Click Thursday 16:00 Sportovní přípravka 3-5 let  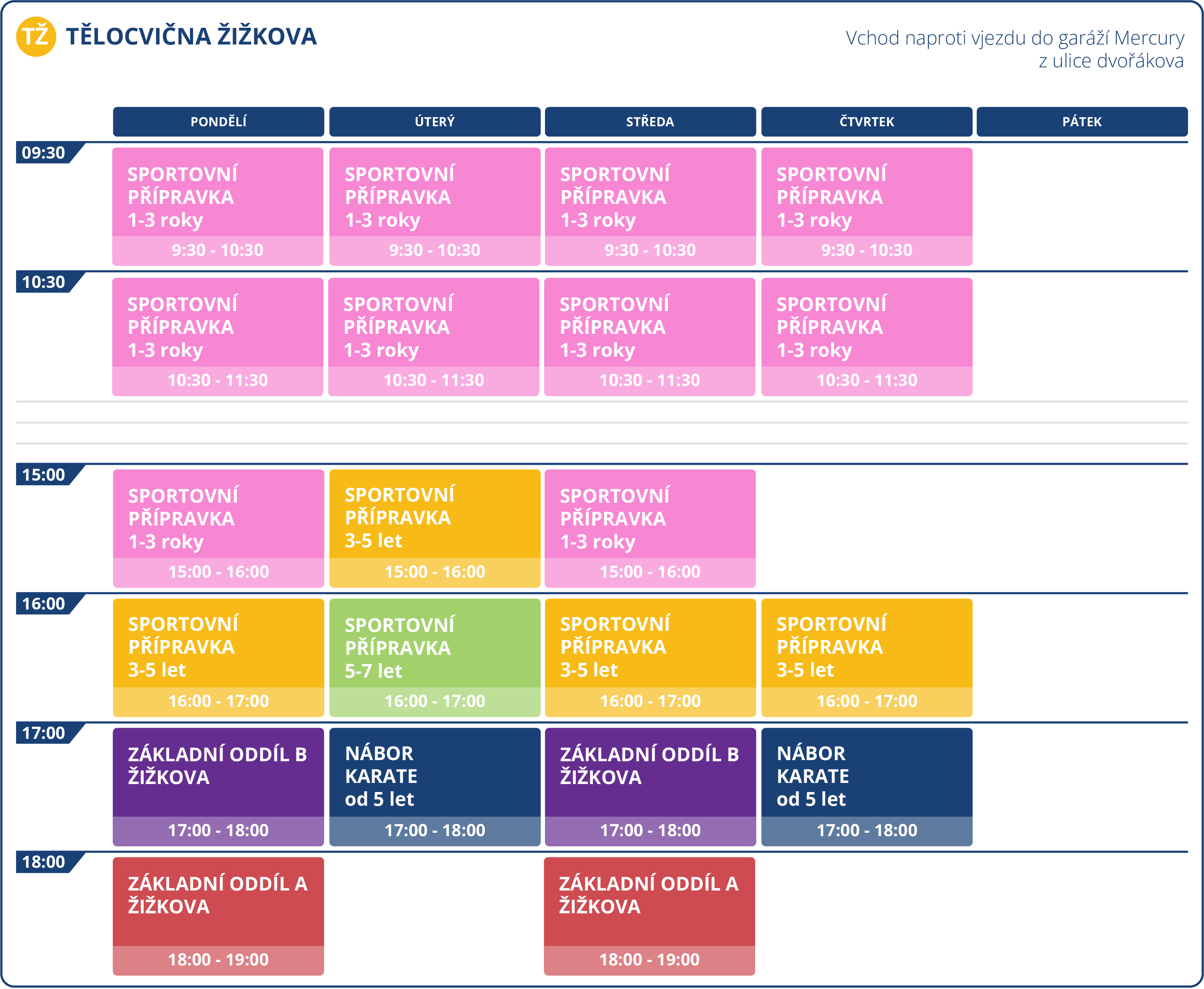click(867, 647)
